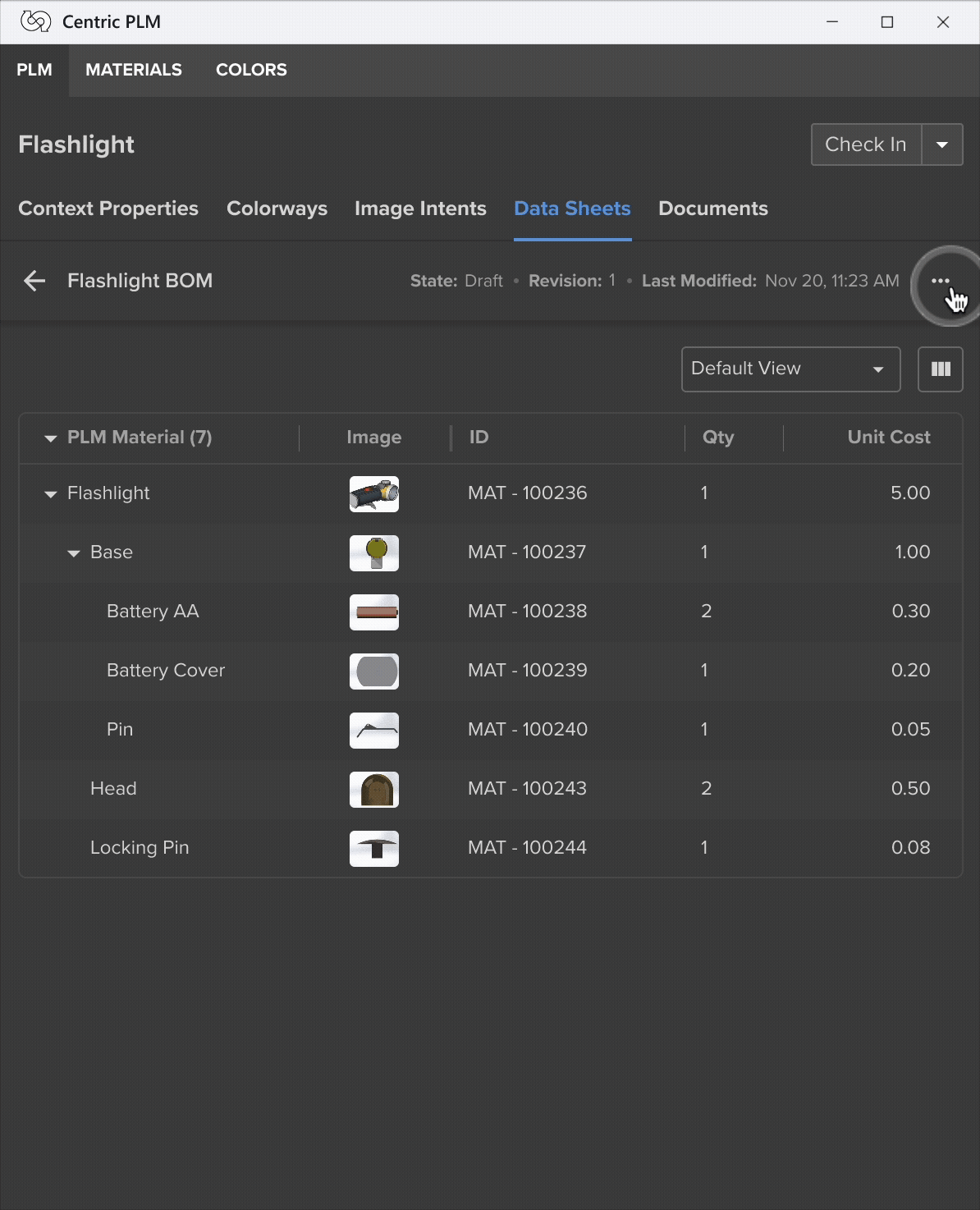Open the Default View dropdown
Image resolution: width=980 pixels, height=1210 pixels.
[x=790, y=369]
